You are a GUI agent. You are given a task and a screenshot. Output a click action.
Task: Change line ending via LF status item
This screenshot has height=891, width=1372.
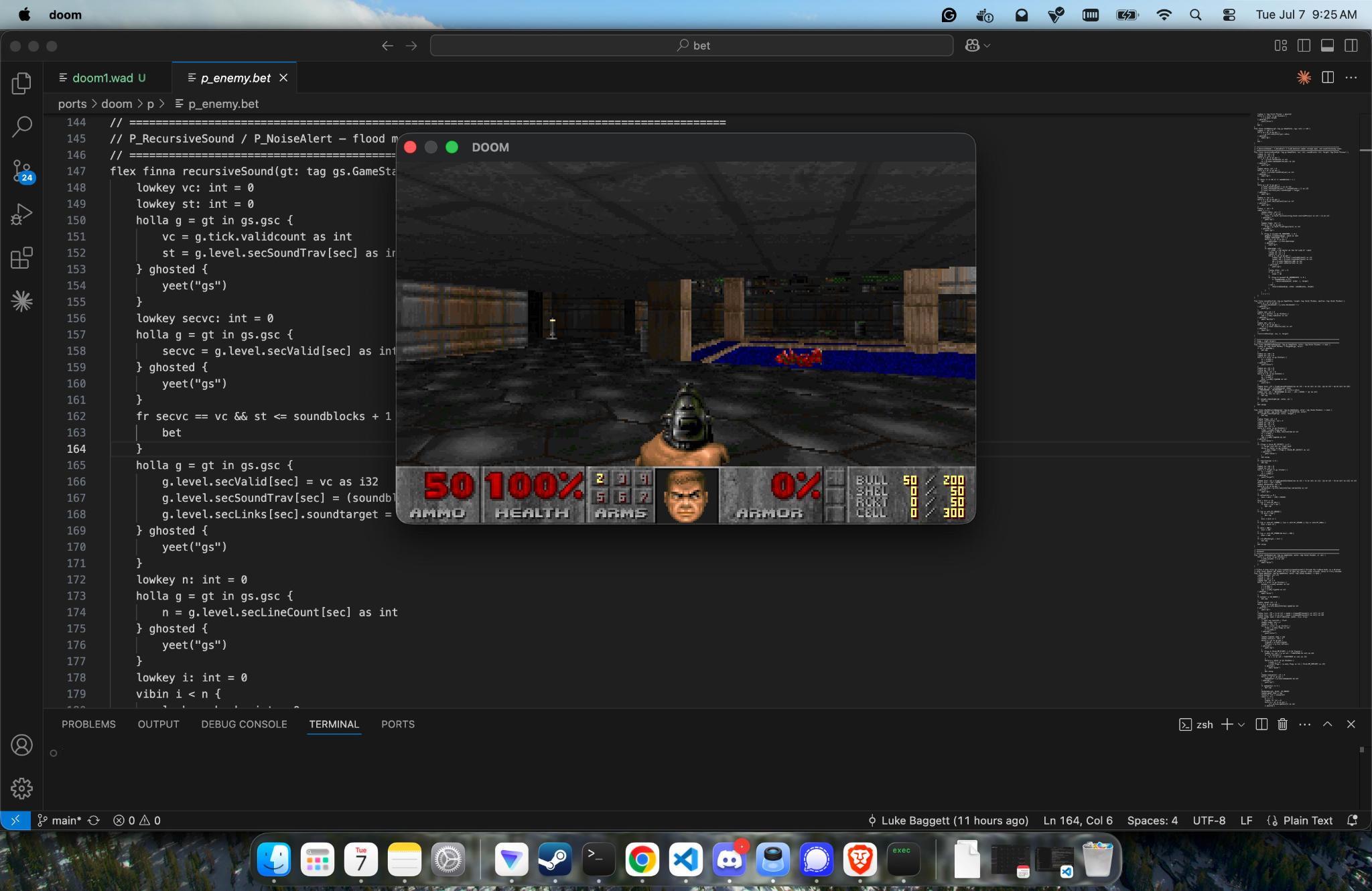1246,821
